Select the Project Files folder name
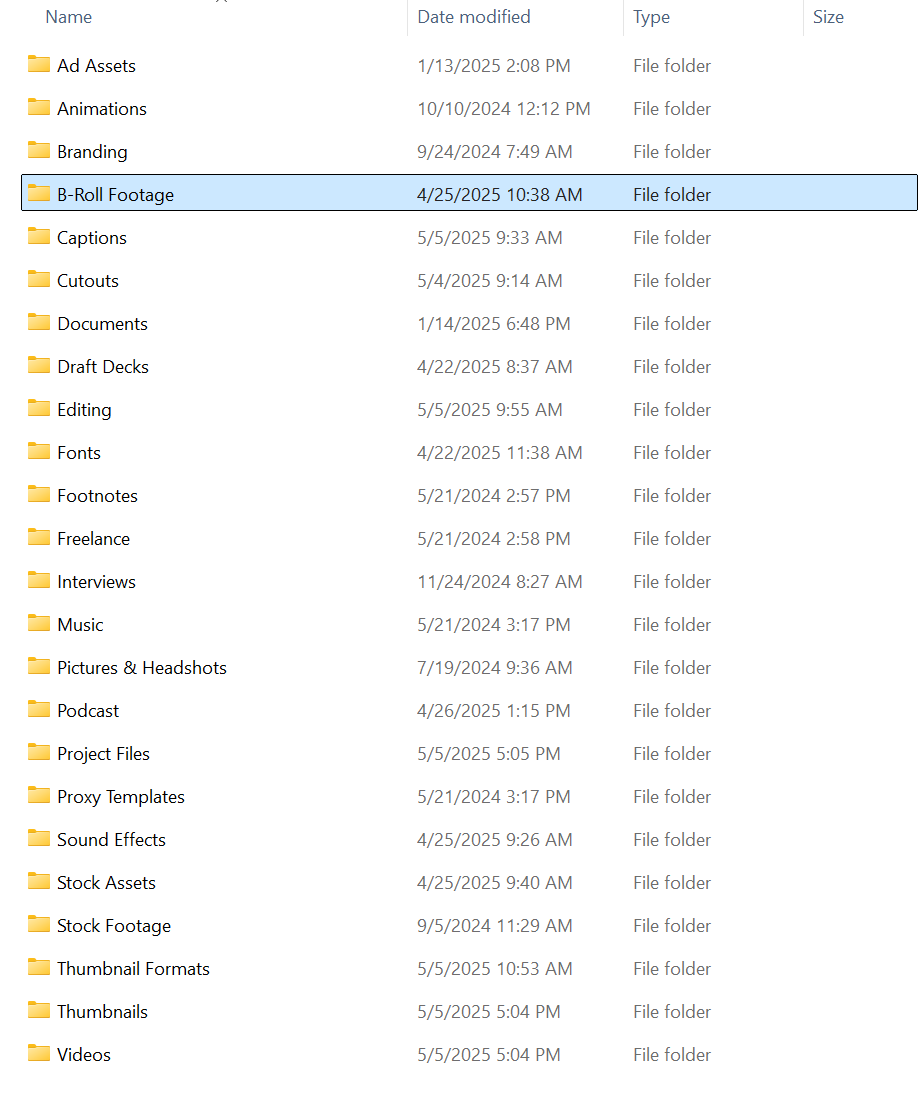The height and width of the screenshot is (1106, 921). (104, 754)
